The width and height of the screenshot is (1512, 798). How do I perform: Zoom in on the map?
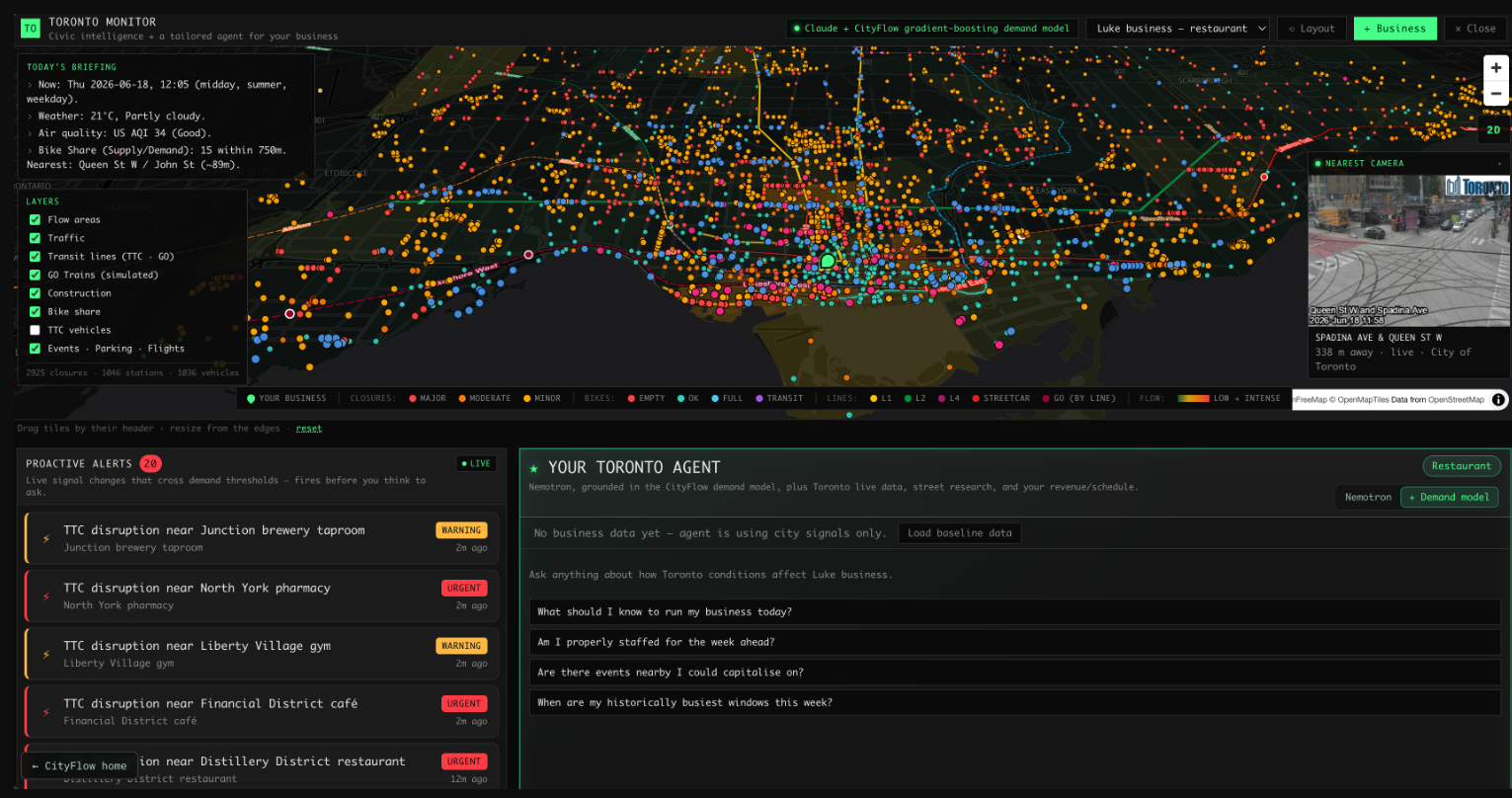click(x=1495, y=68)
